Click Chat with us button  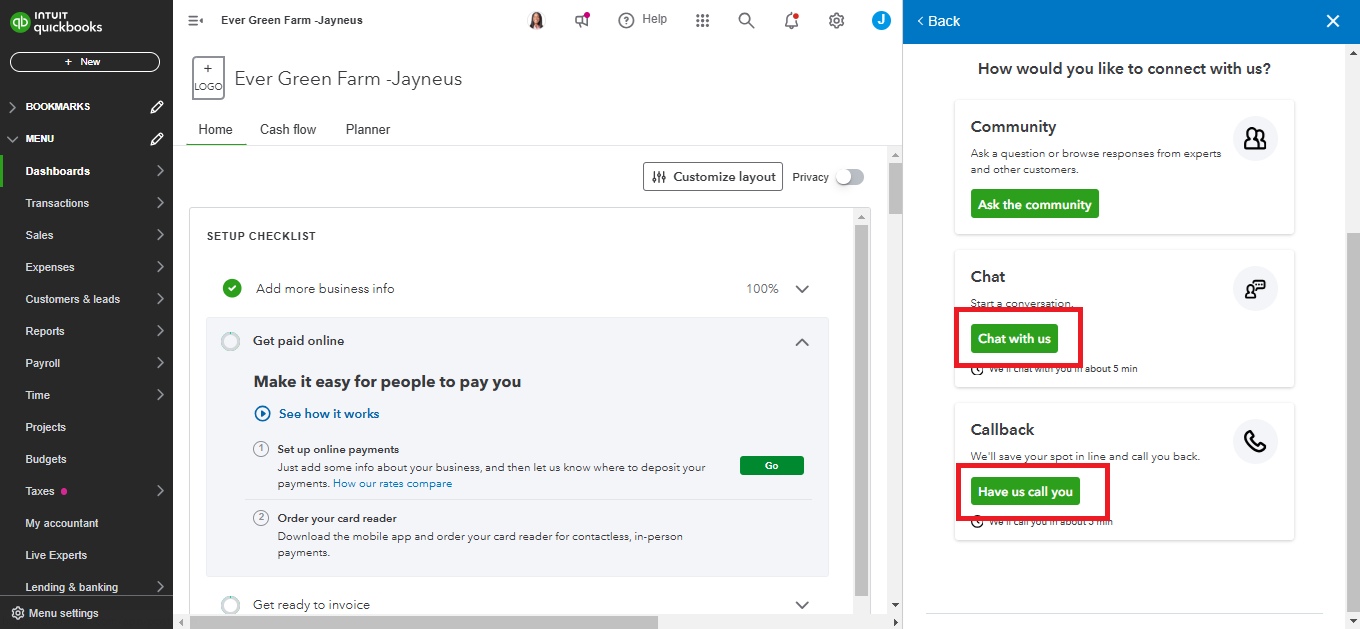1014,338
